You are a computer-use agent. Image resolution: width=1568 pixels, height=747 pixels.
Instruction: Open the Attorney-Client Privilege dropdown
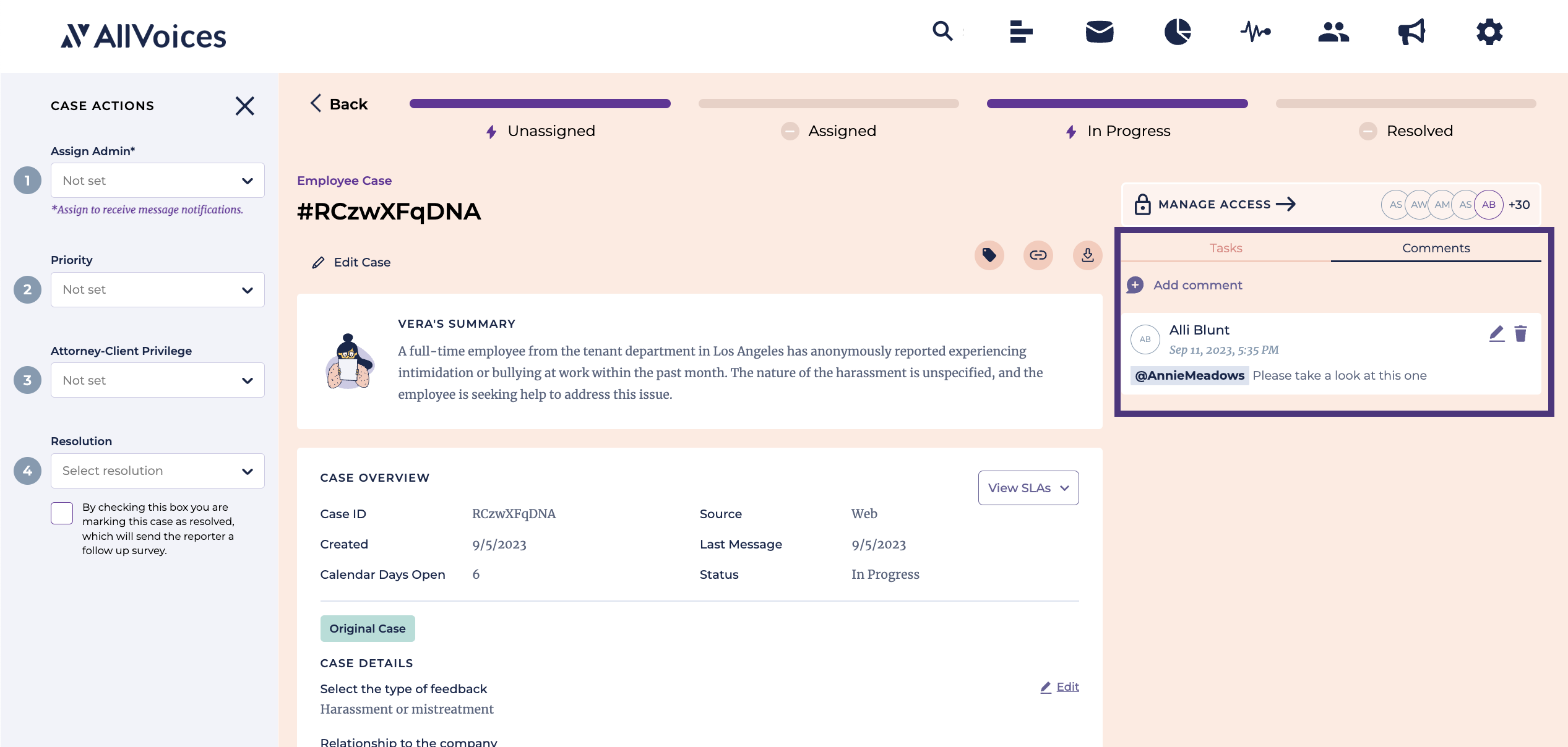coord(158,380)
